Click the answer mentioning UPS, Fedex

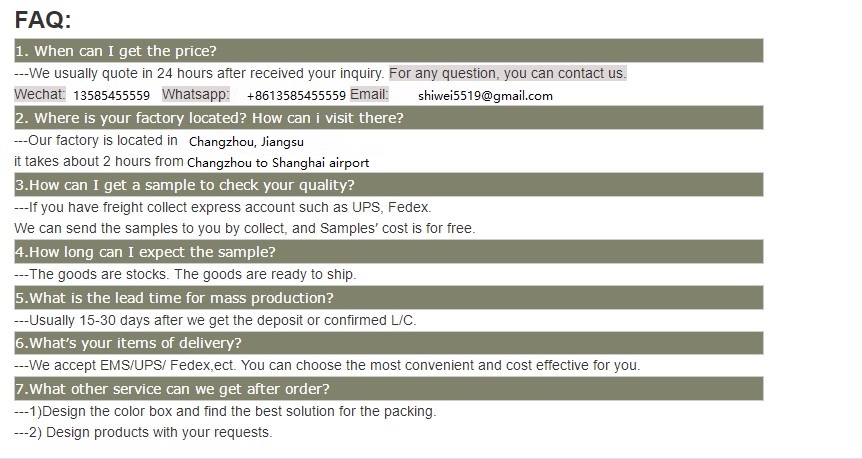(x=223, y=208)
